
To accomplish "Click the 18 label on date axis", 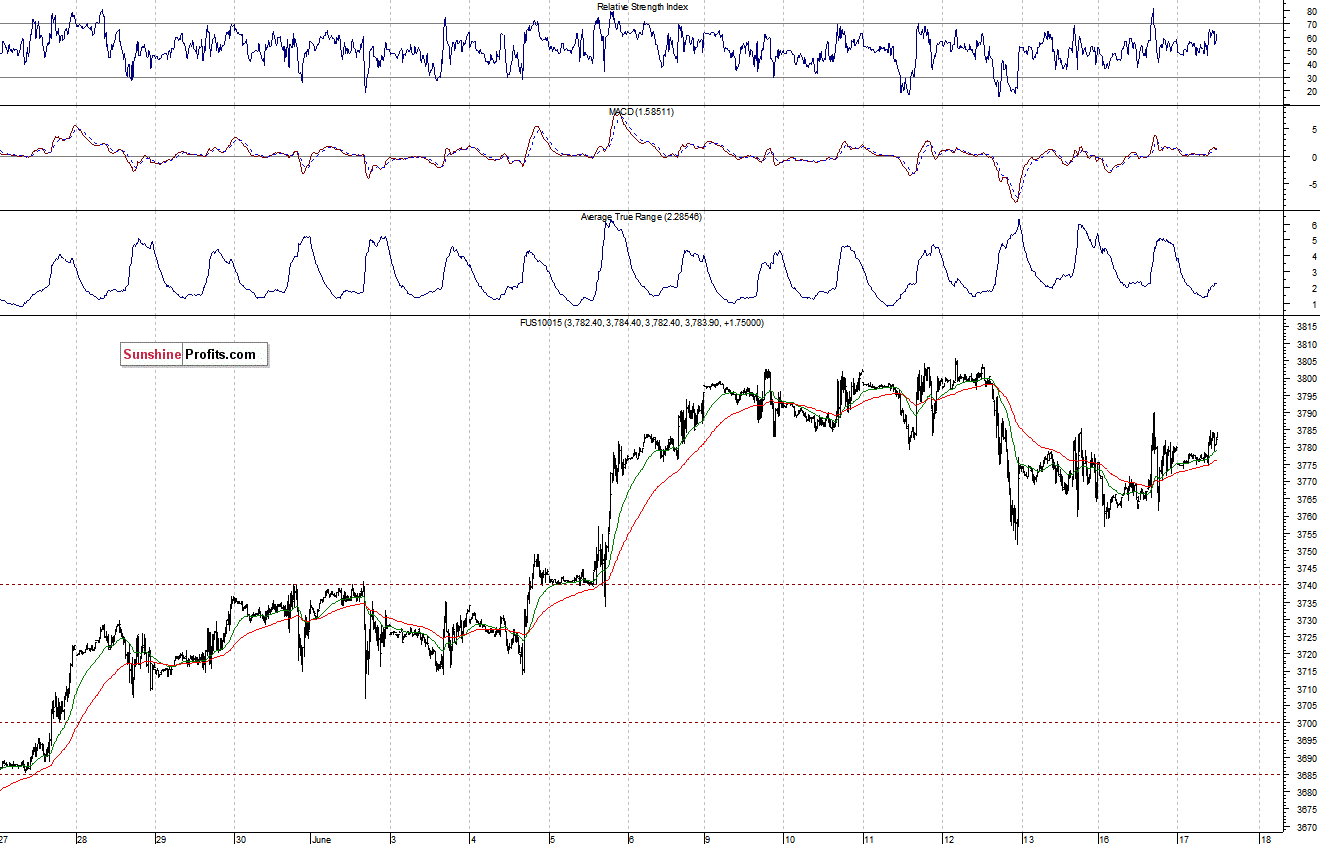I will [1265, 838].
